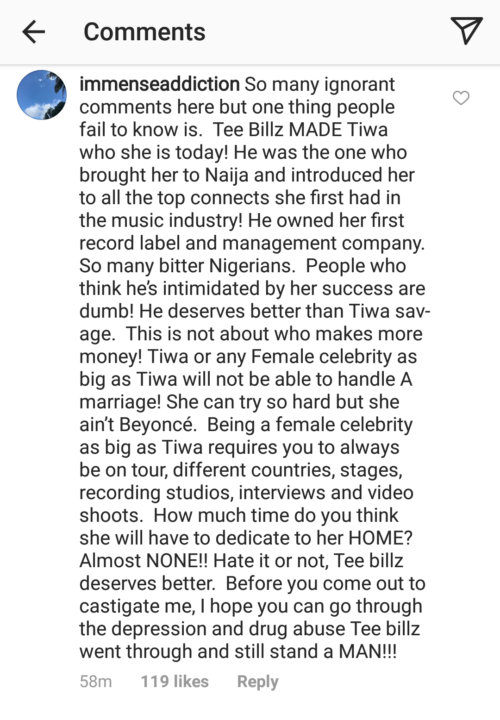Tap the paper plane share icon
Image resolution: width=500 pixels, height=720 pixels.
point(466,30)
